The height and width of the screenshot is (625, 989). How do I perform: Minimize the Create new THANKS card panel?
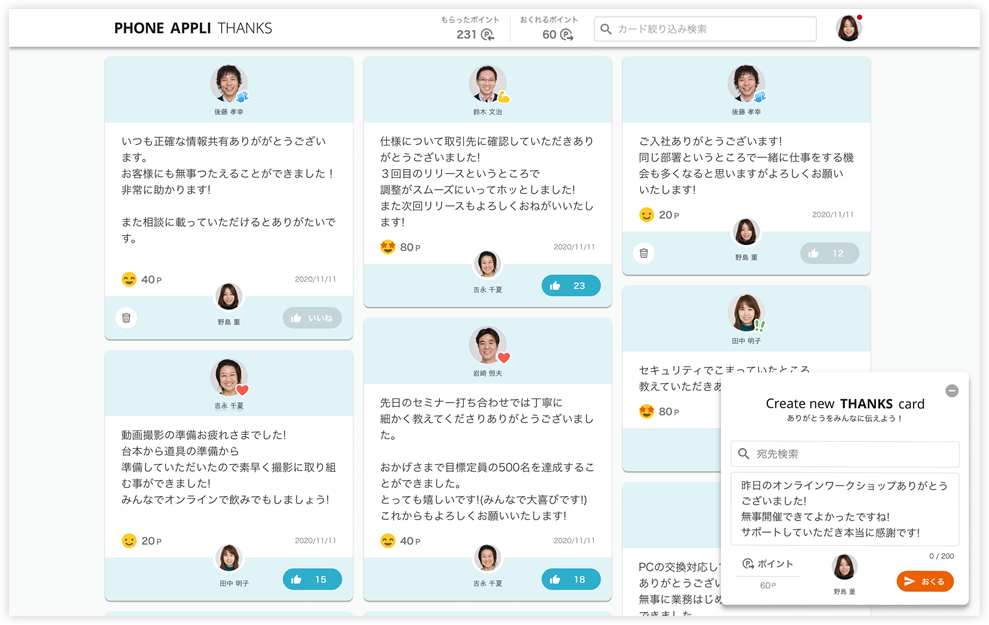click(952, 391)
